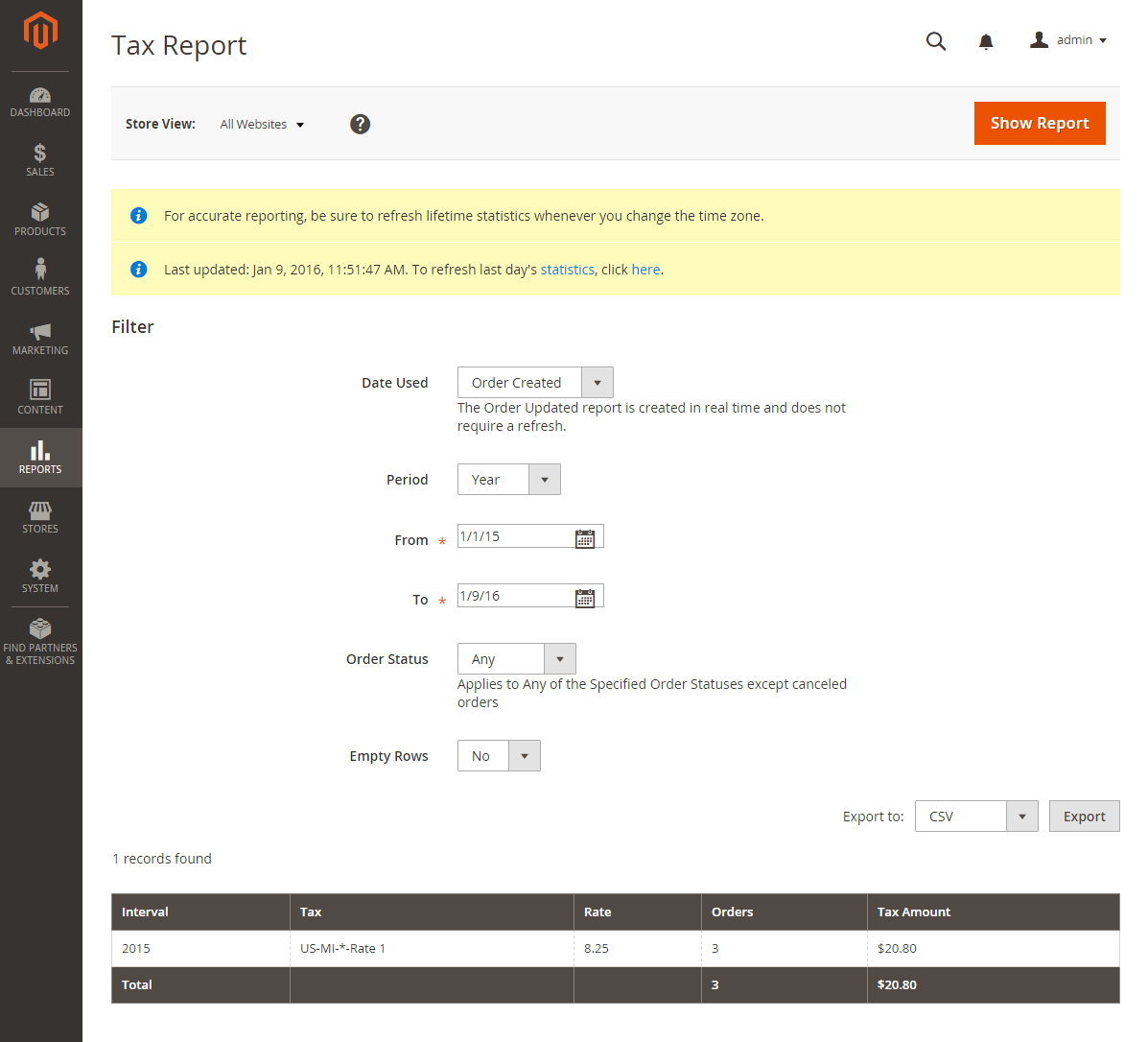Expand the Store View All Websites switcher
This screenshot has height=1042, width=1148.
[262, 125]
